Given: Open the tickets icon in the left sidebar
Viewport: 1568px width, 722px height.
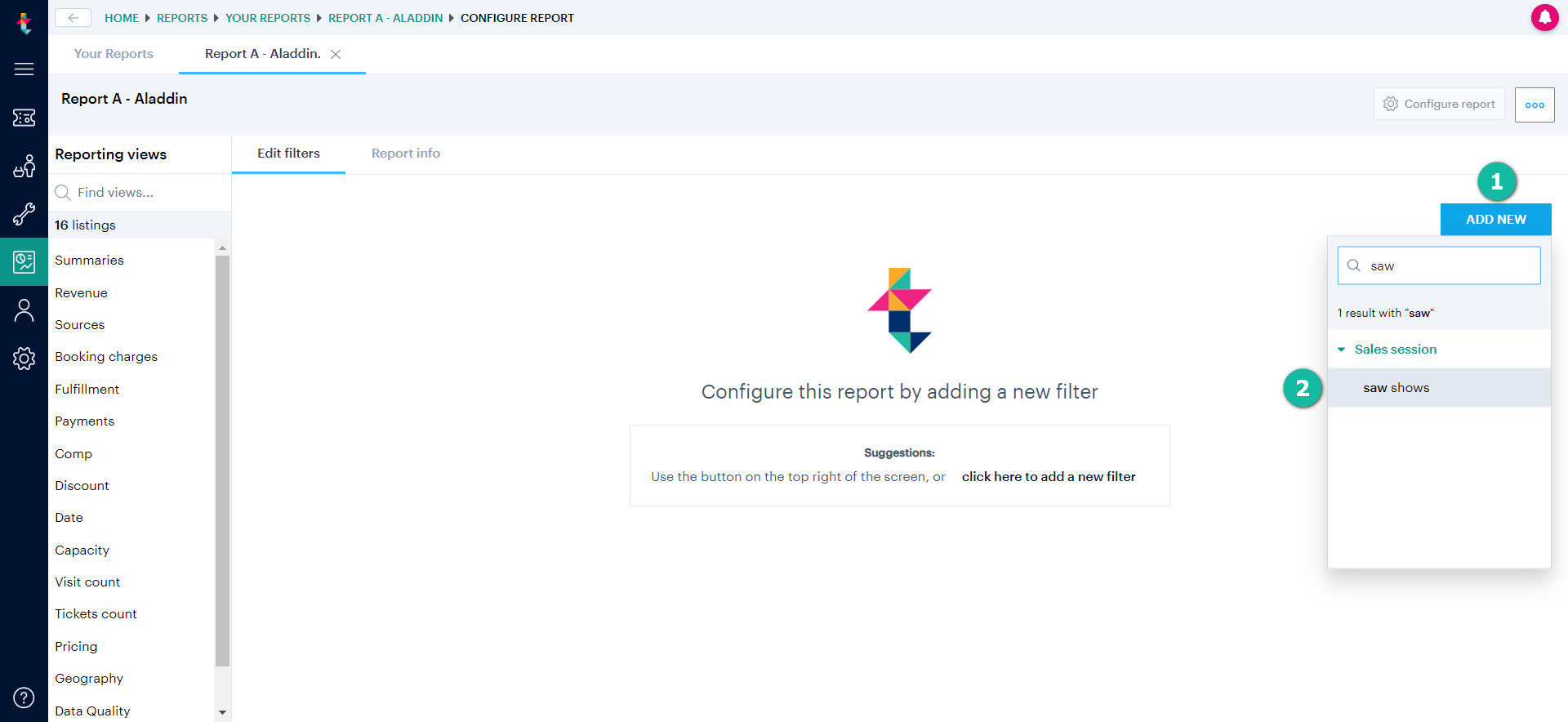Looking at the screenshot, I should pos(24,118).
